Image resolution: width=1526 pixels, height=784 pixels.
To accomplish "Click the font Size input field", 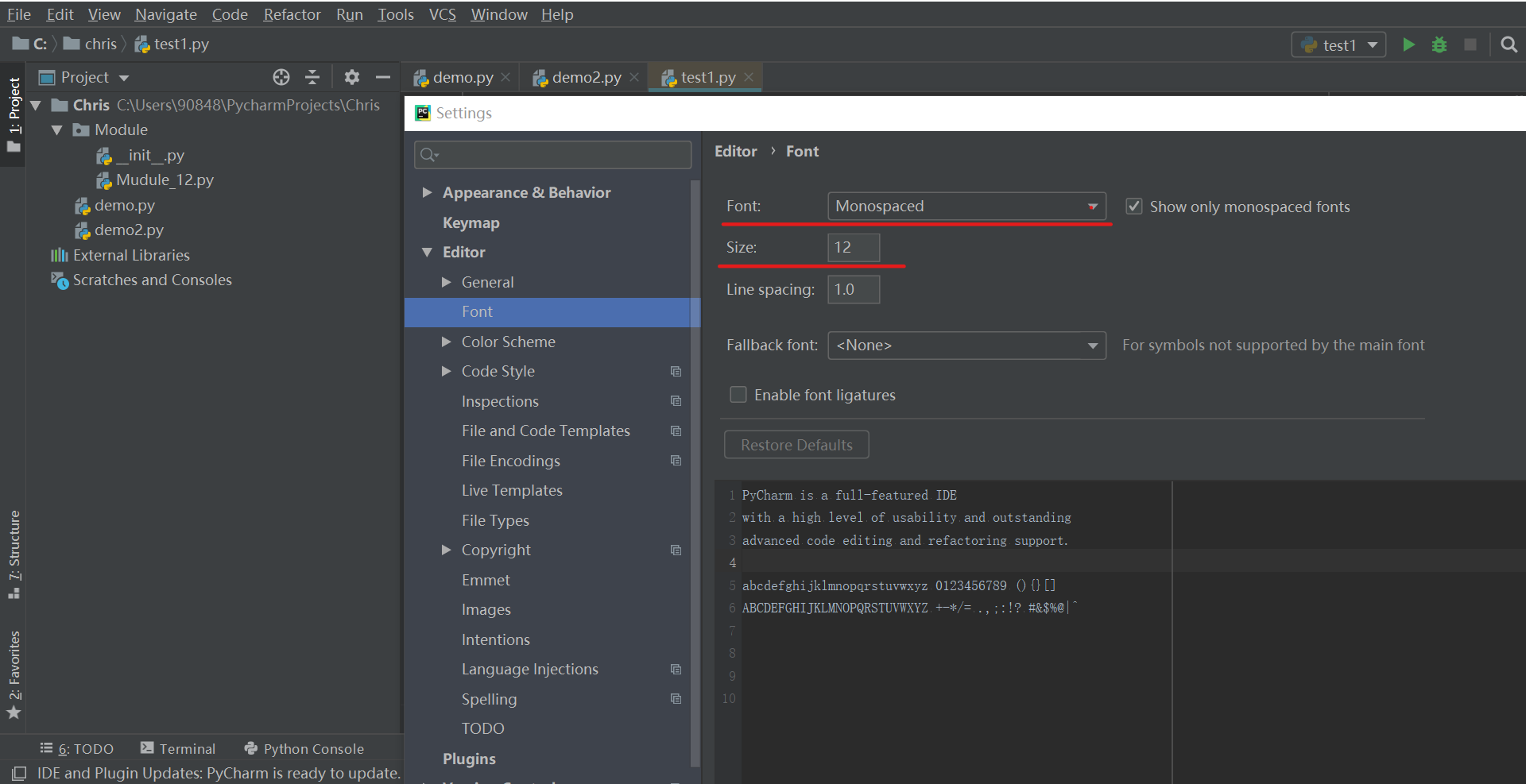I will coord(854,248).
